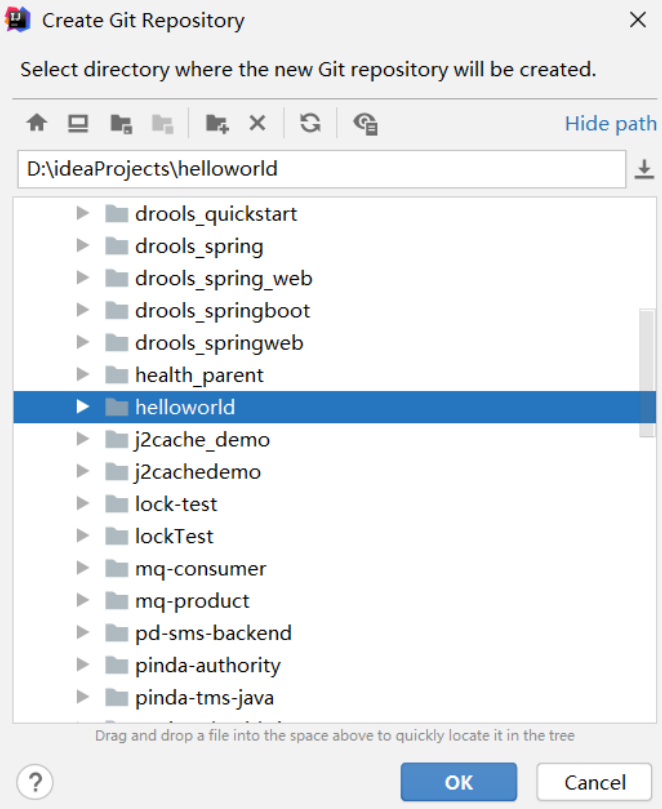Click the Help question mark button
Viewport: 662px width, 809px height.
click(x=35, y=781)
